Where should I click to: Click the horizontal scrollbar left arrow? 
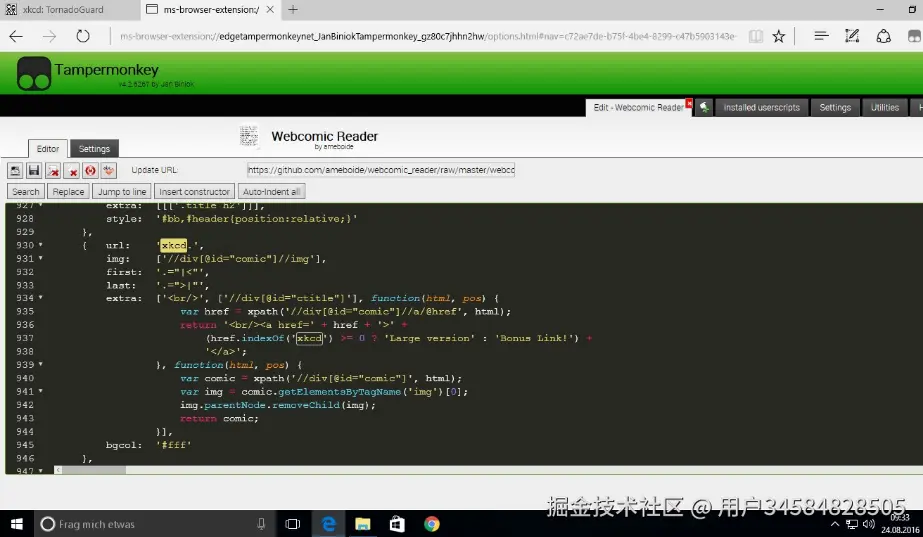(58, 470)
